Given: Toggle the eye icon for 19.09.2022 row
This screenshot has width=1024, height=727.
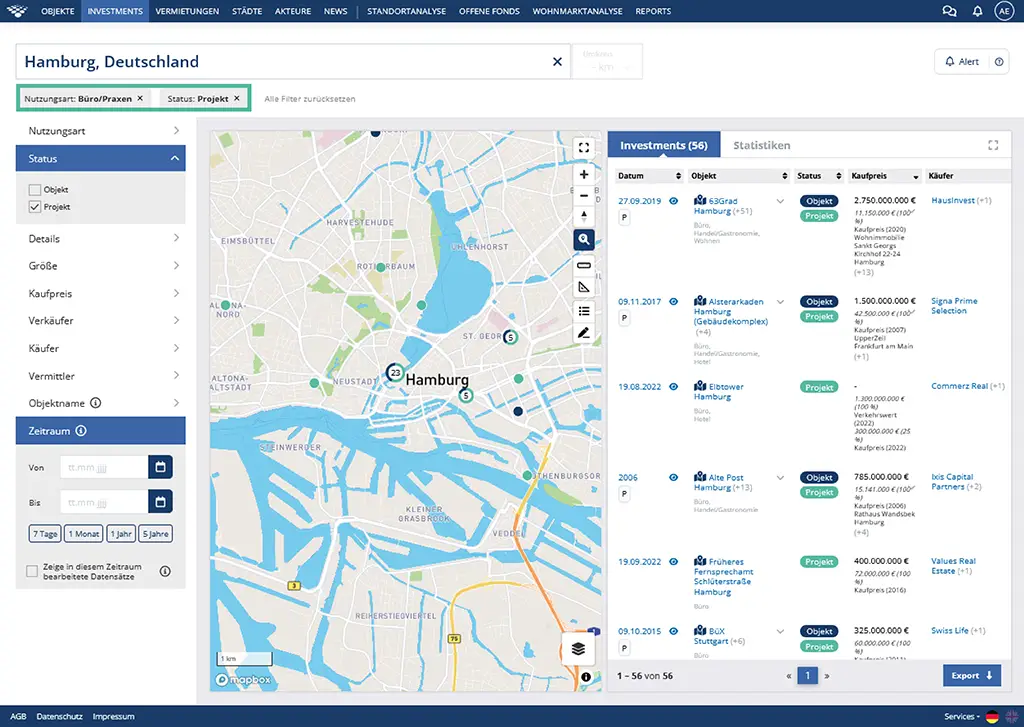Looking at the screenshot, I should pos(673,562).
